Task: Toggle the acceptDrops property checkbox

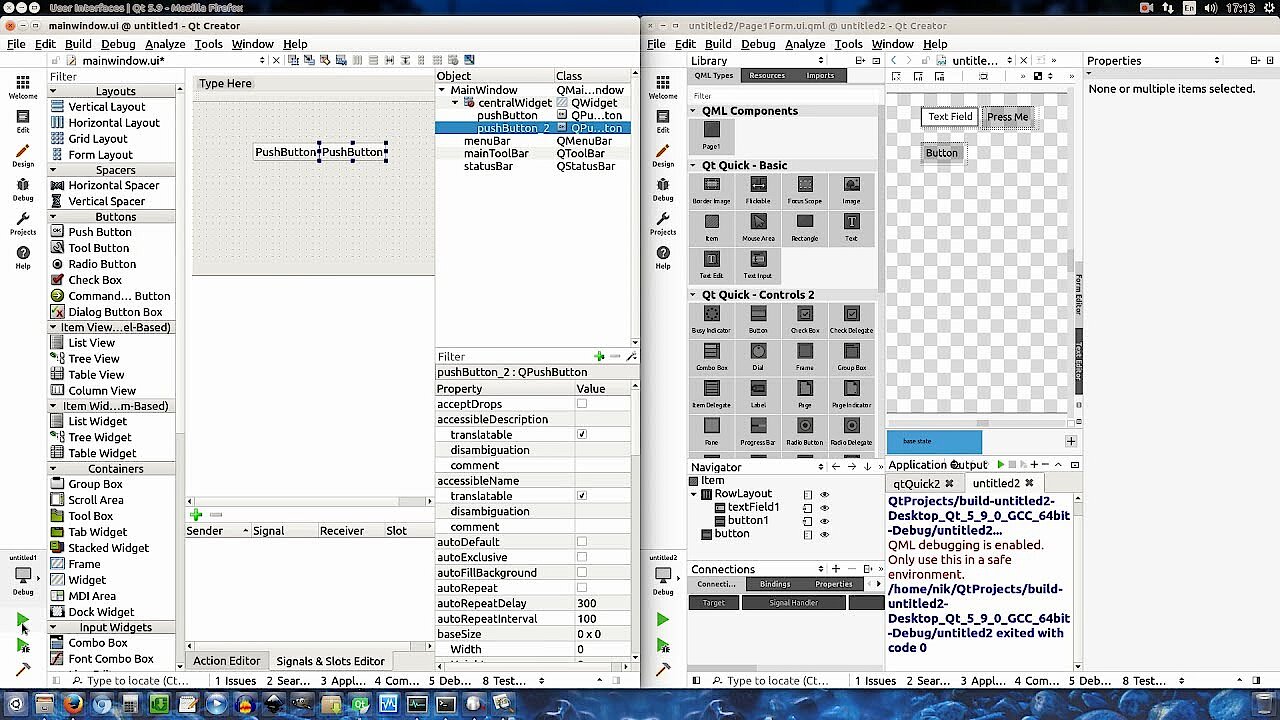Action: pyautogui.click(x=581, y=404)
